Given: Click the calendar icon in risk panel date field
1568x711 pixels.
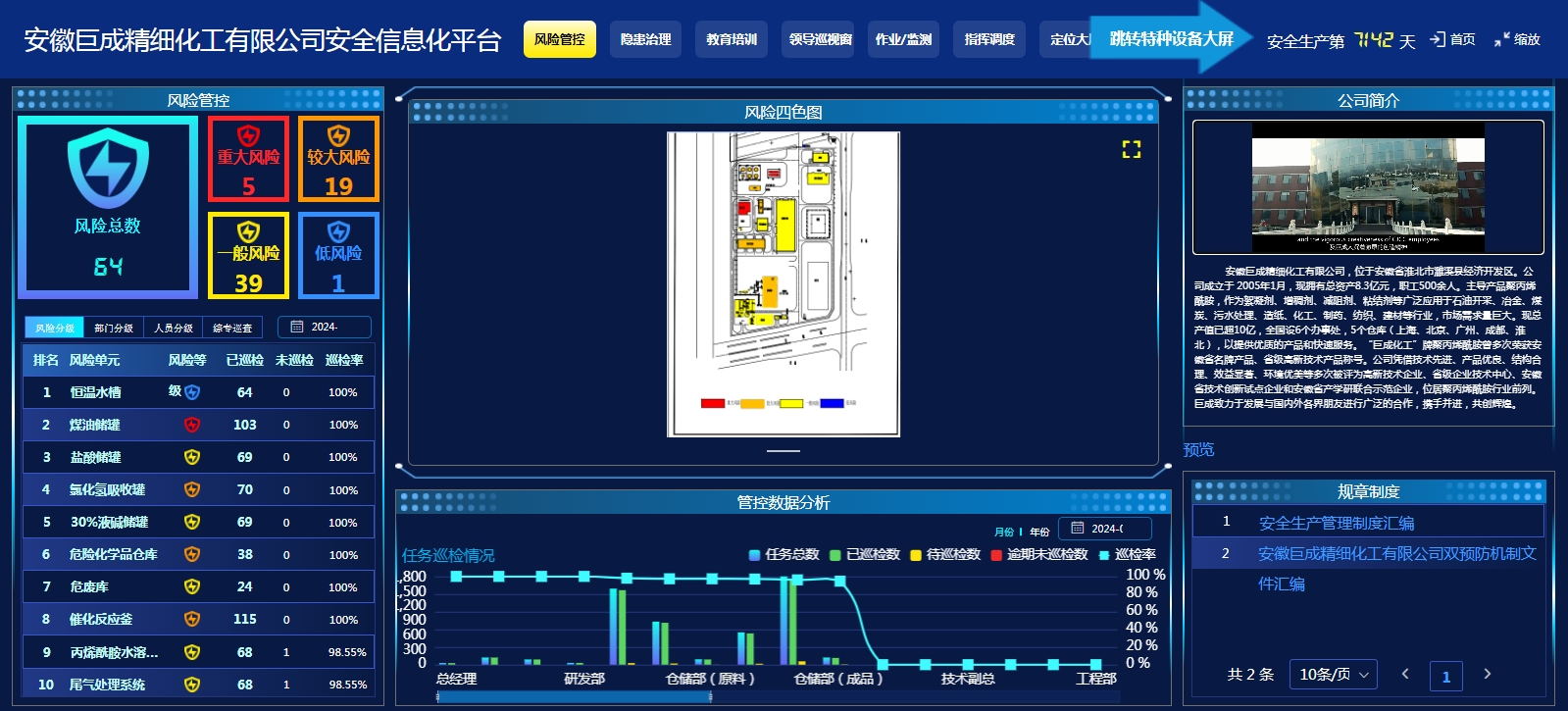Looking at the screenshot, I should pos(297,327).
